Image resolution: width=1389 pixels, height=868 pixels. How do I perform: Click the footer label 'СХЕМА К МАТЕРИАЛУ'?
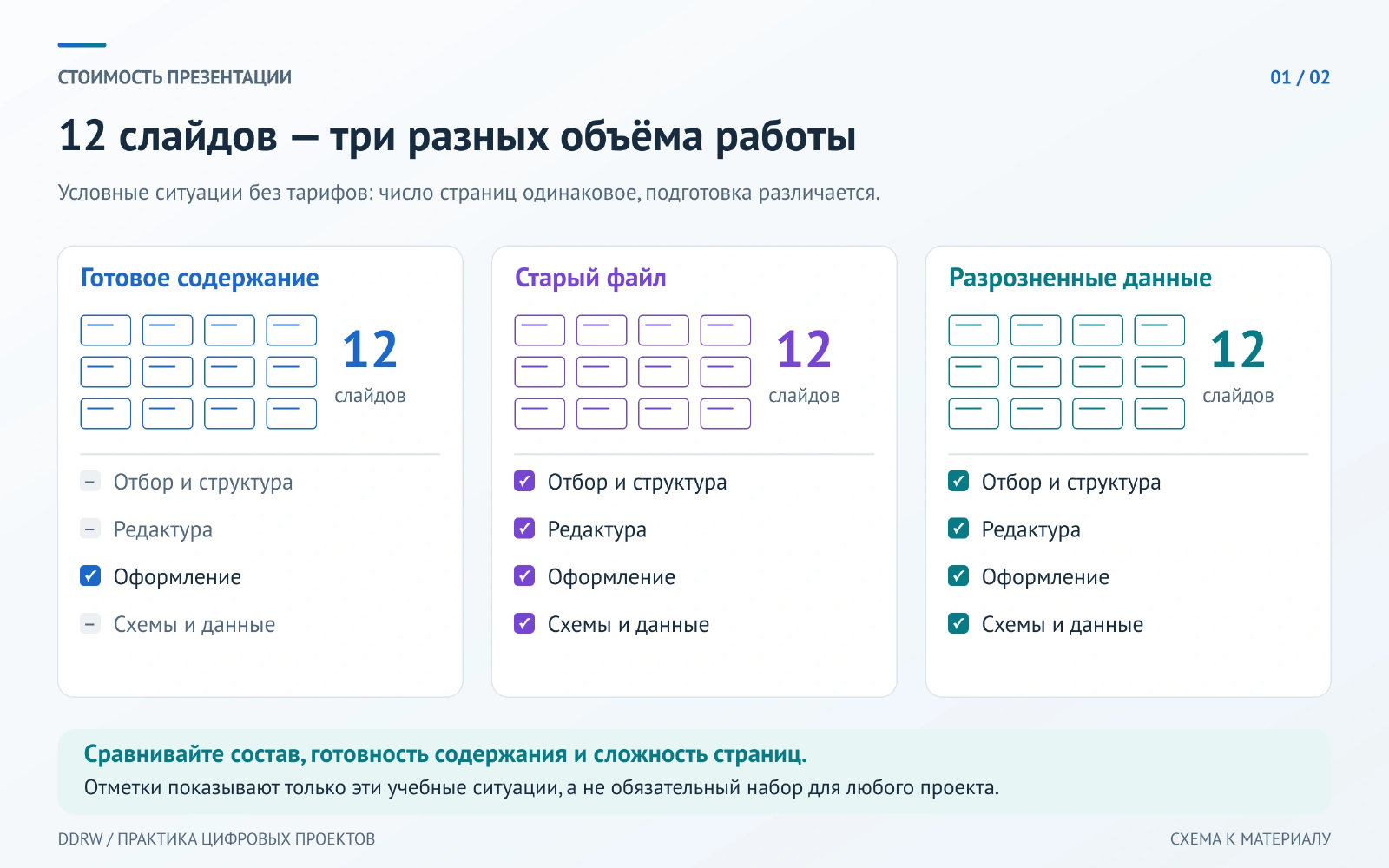[x=1250, y=839]
